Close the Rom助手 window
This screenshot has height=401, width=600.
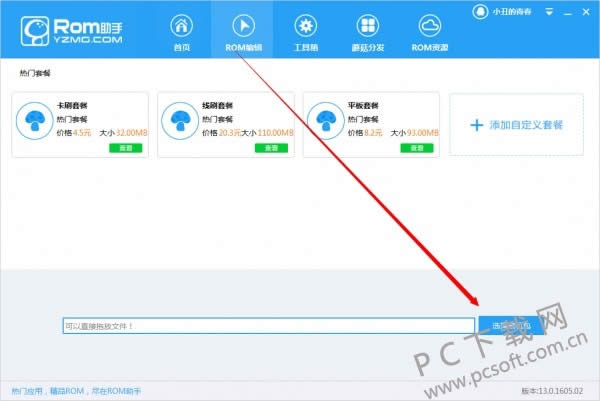click(586, 12)
